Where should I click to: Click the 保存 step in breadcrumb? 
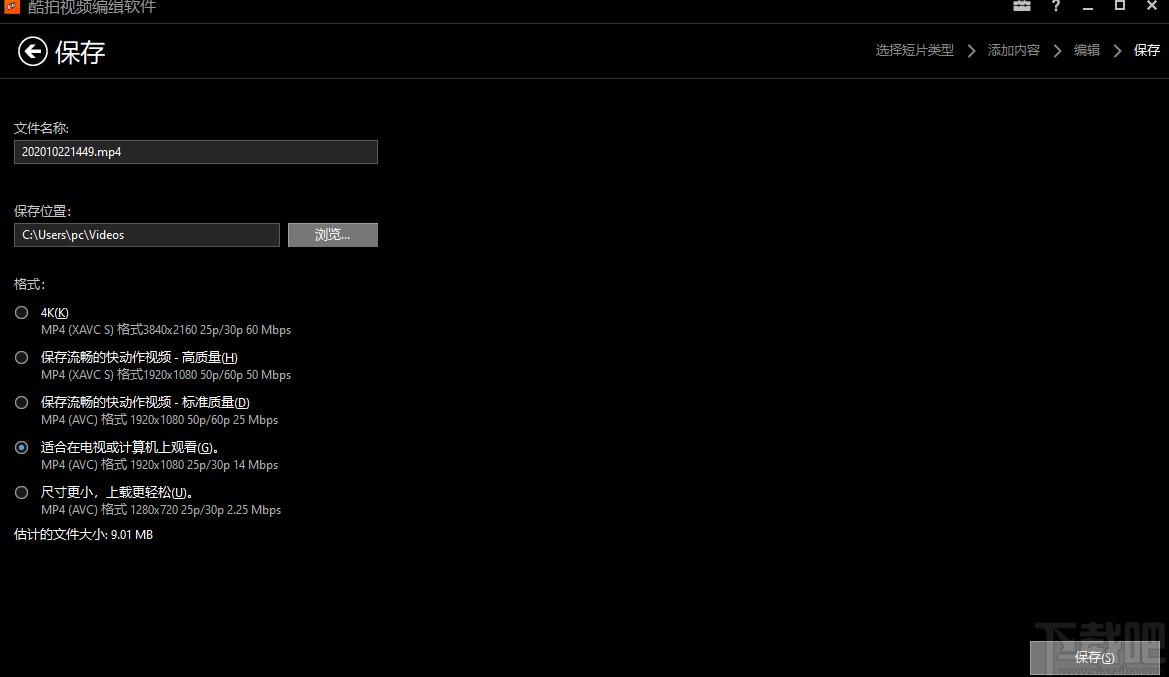(1146, 50)
